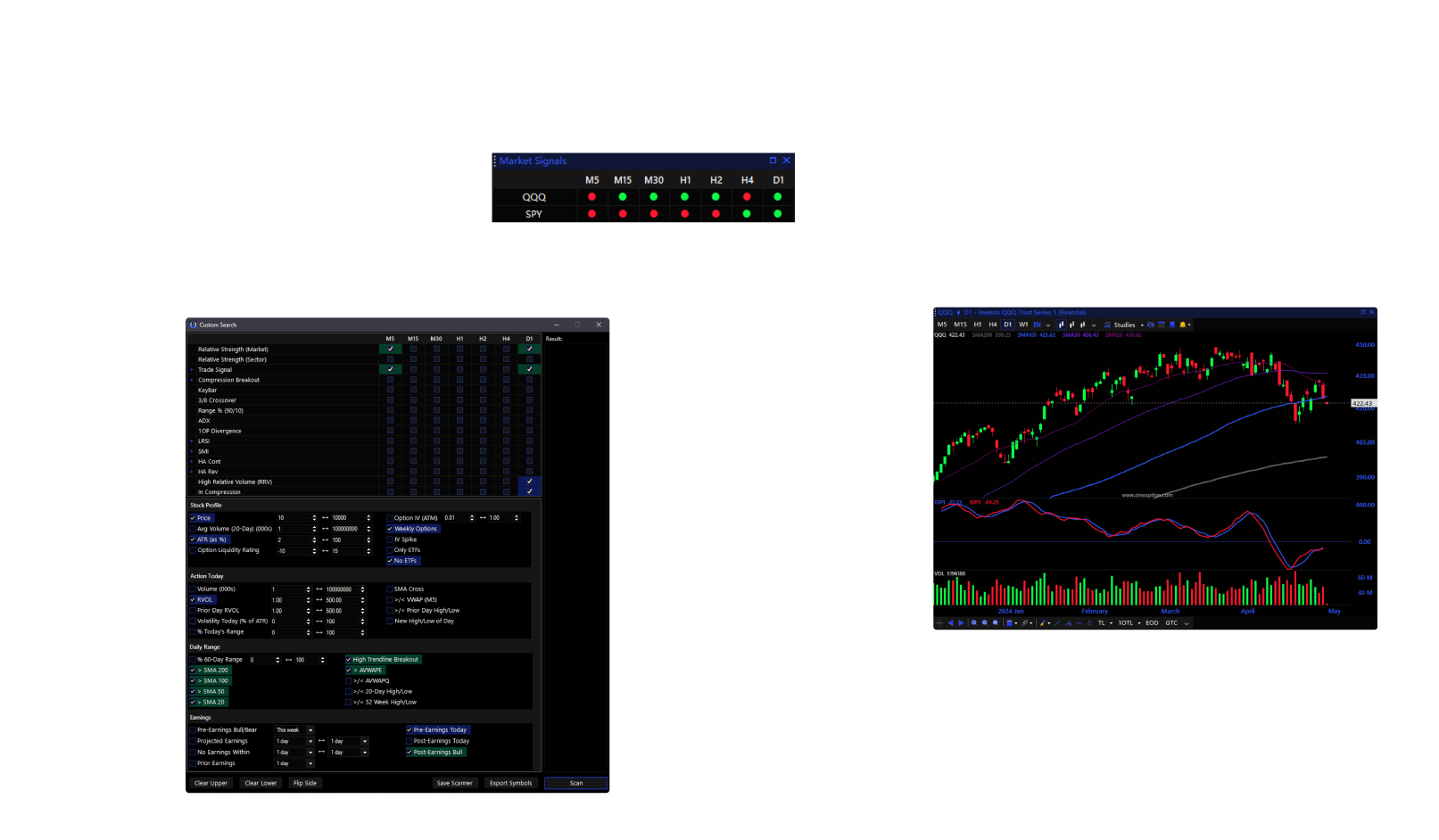Enable the Only ETFs checkbox
The width and height of the screenshot is (1439, 840).
(390, 550)
